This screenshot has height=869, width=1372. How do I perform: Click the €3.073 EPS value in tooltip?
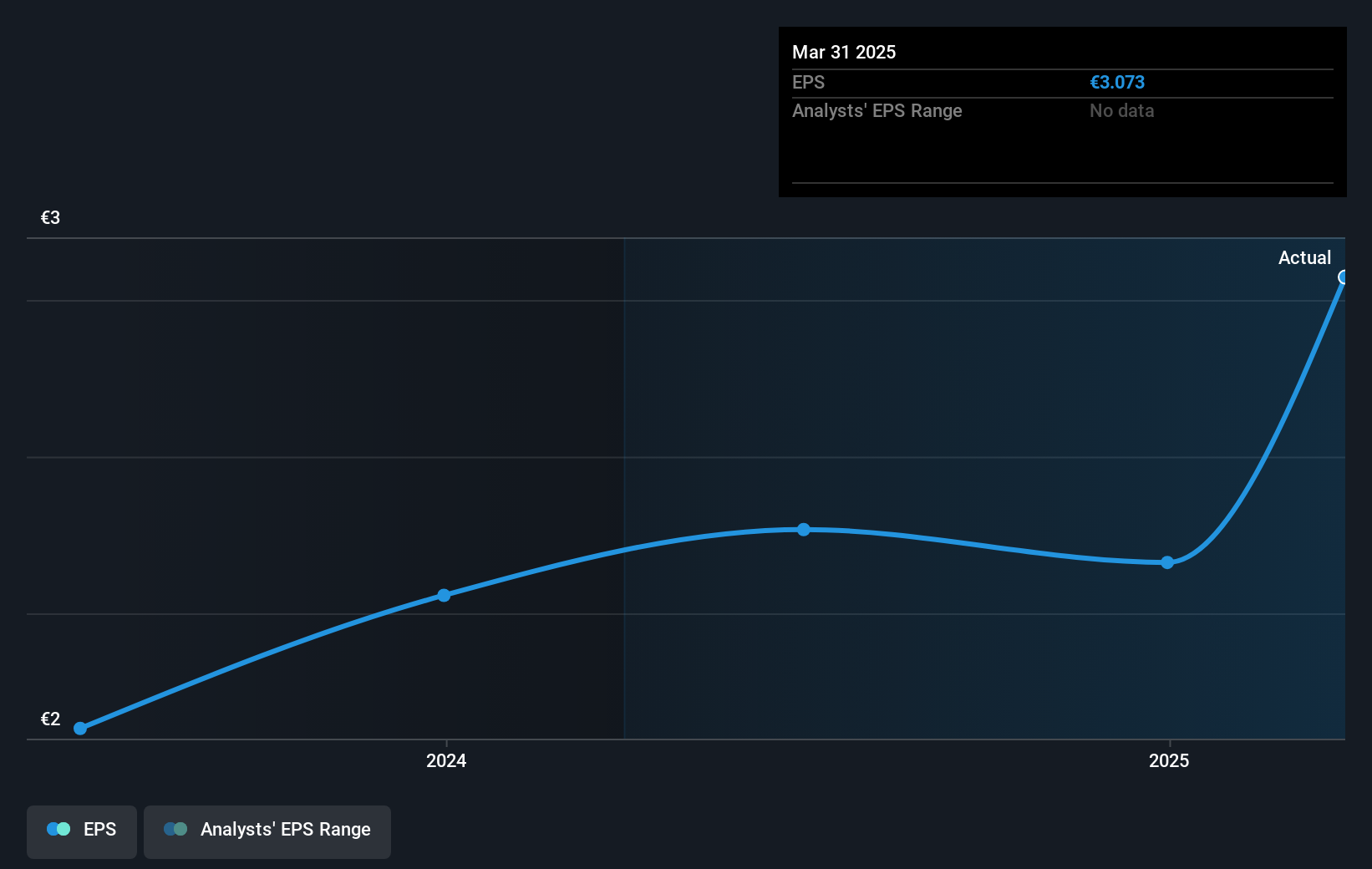(1117, 82)
